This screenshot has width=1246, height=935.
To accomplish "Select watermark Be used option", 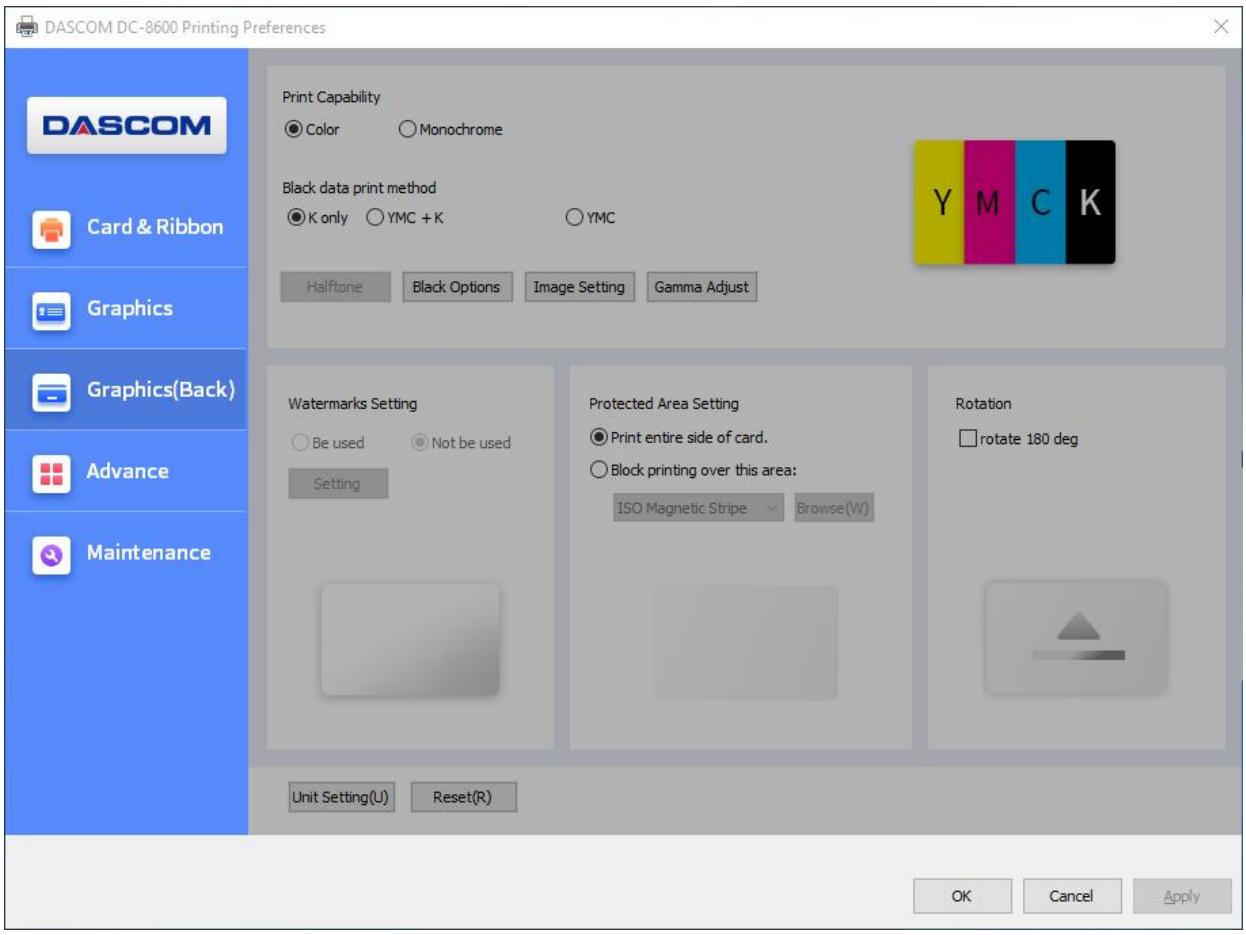I will (329, 443).
